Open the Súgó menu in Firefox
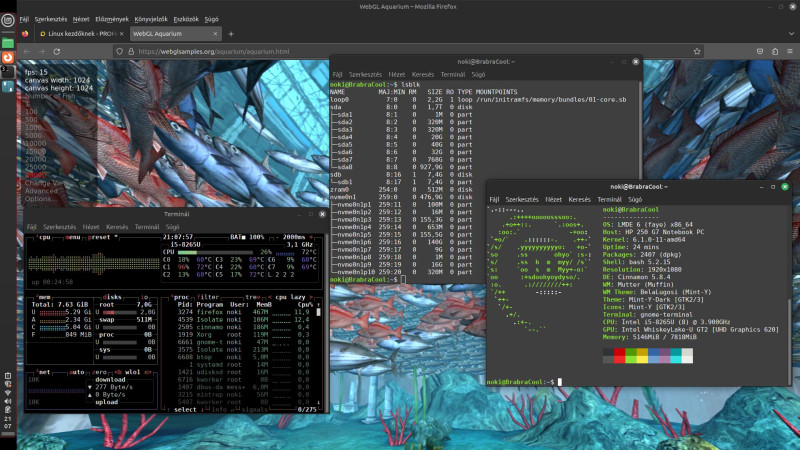The width and height of the screenshot is (800, 450). click(x=211, y=19)
